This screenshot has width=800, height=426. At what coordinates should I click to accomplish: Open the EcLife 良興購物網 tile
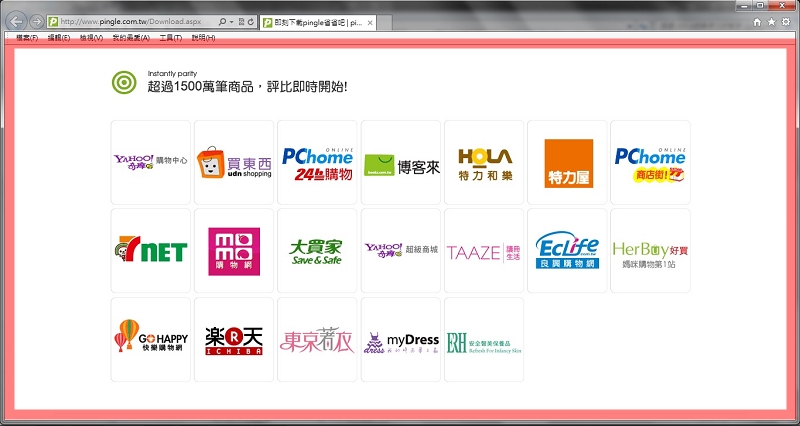[567, 250]
